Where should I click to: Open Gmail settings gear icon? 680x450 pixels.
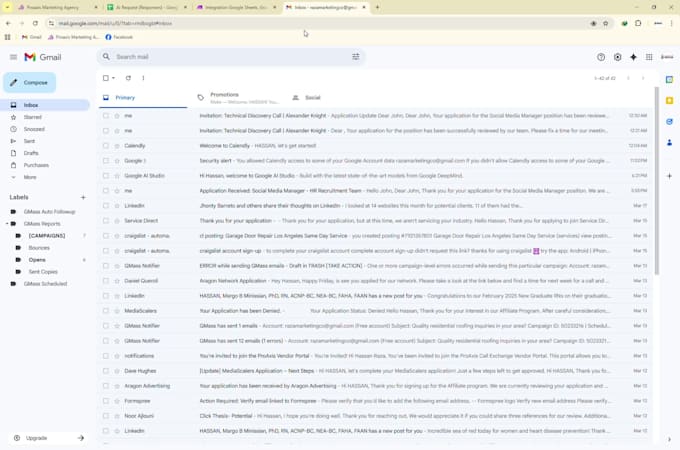tap(618, 57)
